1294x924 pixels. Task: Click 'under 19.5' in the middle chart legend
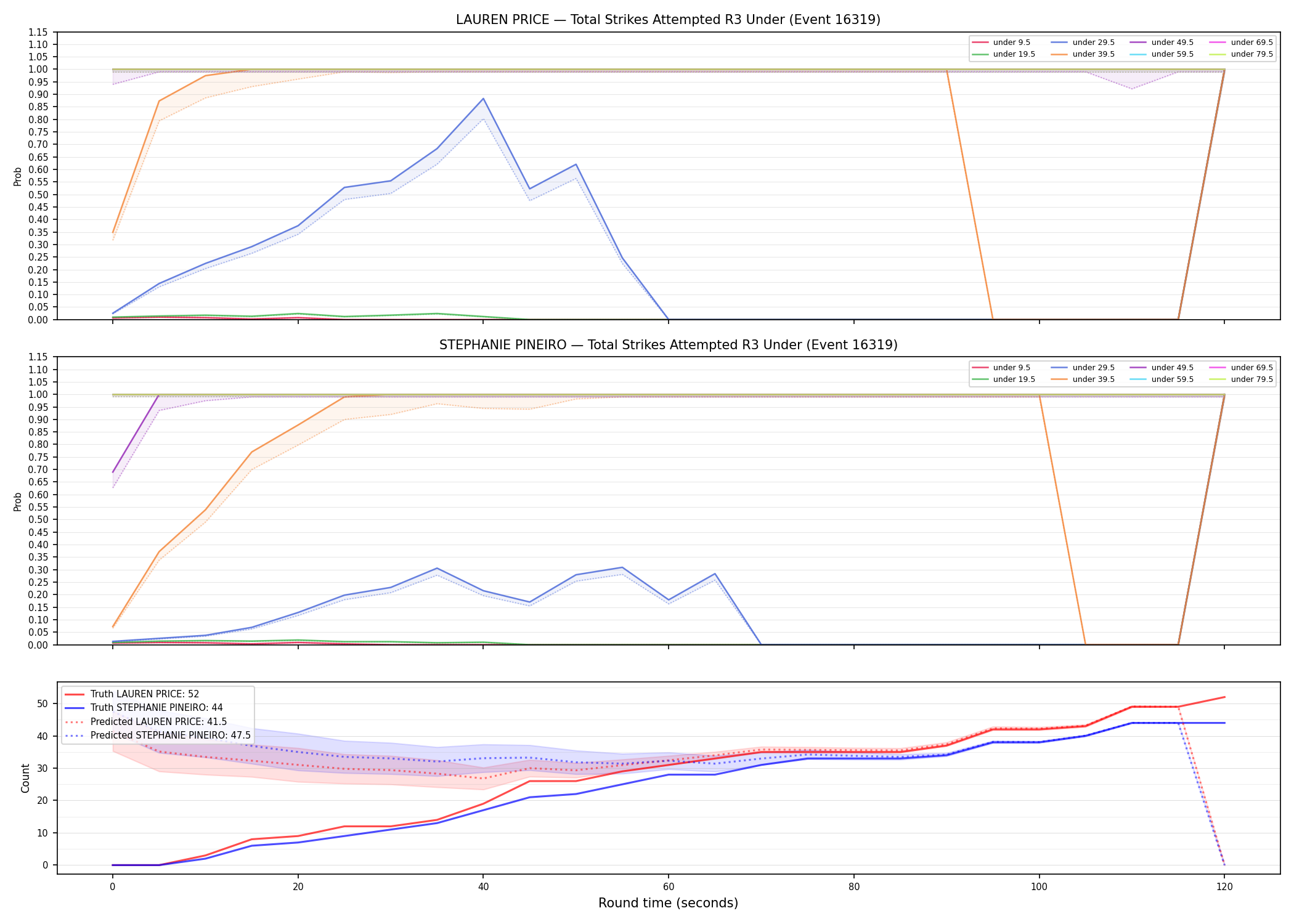click(x=1014, y=379)
